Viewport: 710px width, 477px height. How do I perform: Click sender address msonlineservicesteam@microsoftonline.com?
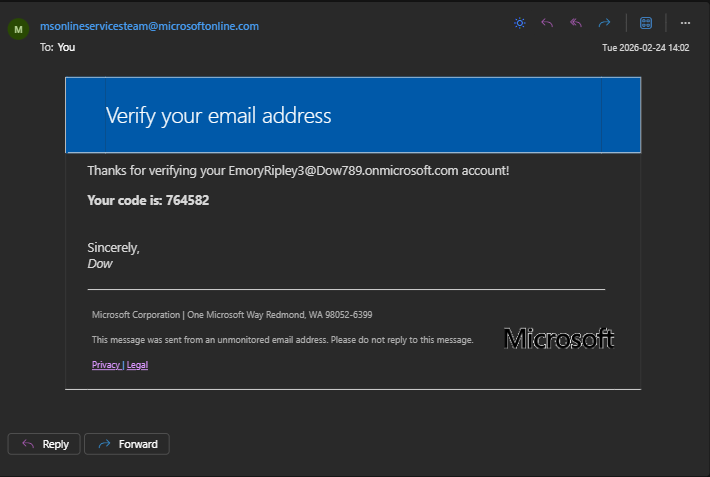coord(149,26)
